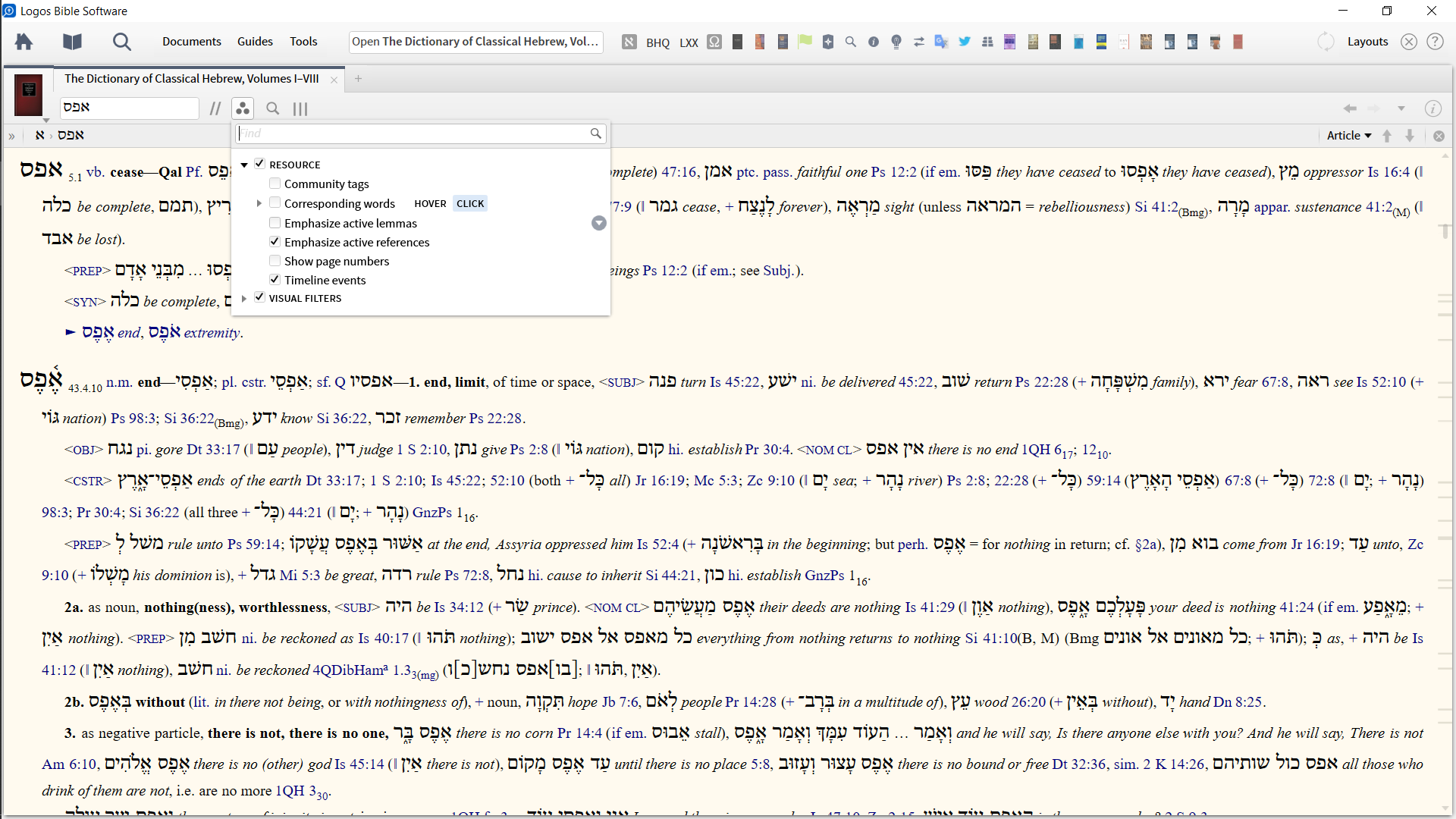Screen dimensions: 1456x819
Task: Open the Tools menu
Action: [x=303, y=42]
